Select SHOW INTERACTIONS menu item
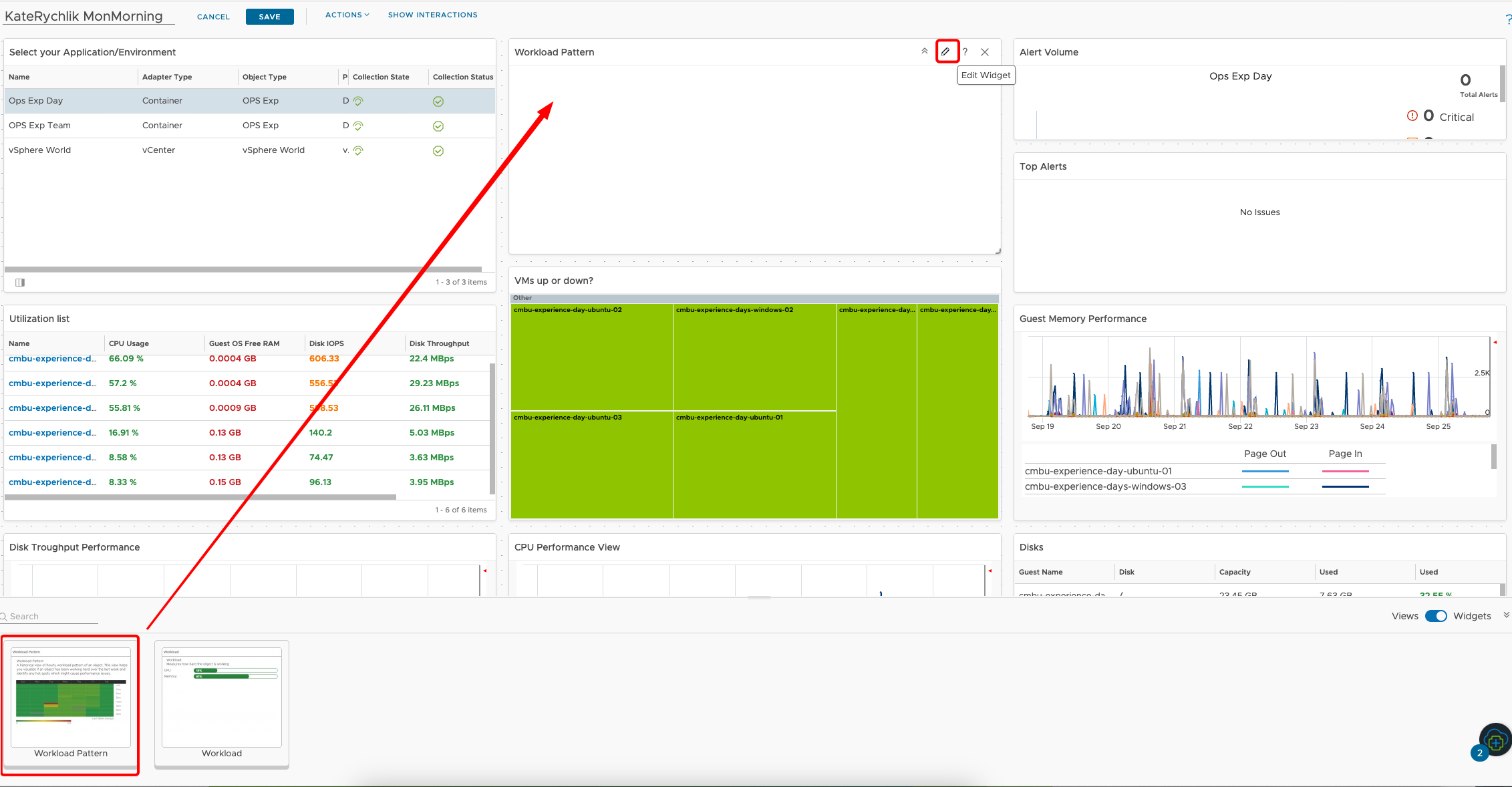Viewport: 1512px width, 787px height. coord(432,14)
